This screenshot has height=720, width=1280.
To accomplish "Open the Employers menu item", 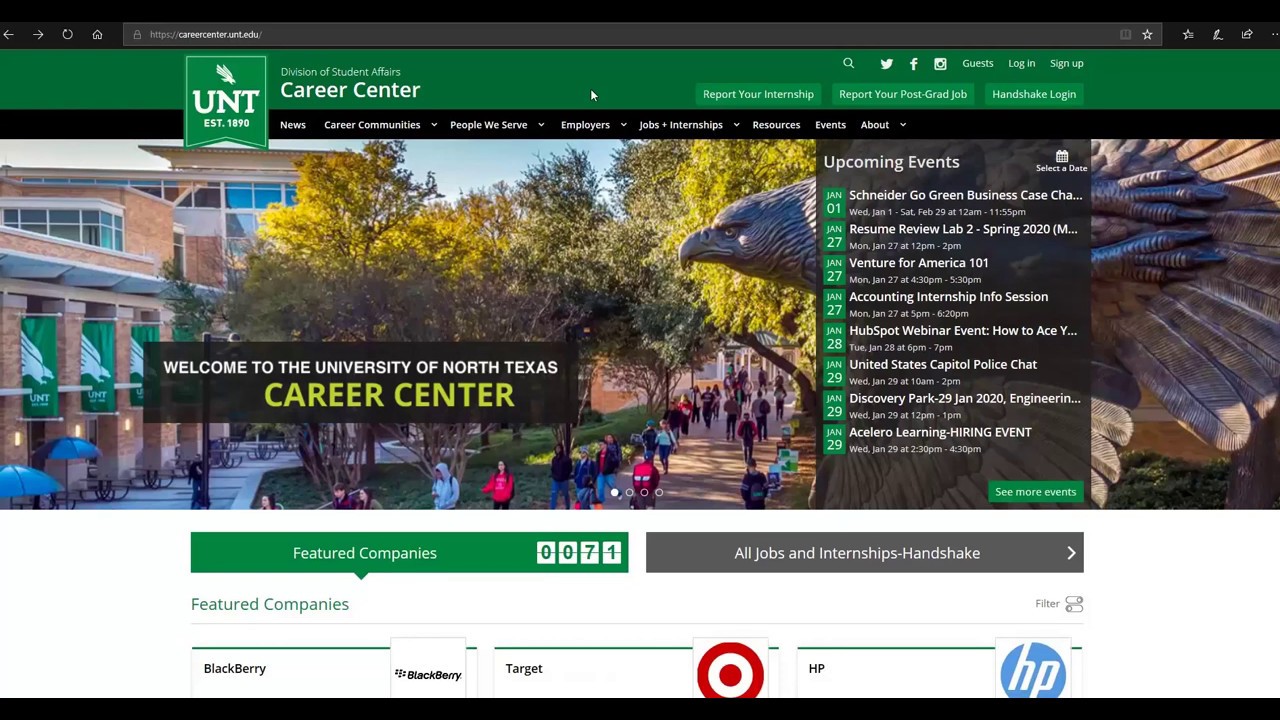I will (x=585, y=125).
